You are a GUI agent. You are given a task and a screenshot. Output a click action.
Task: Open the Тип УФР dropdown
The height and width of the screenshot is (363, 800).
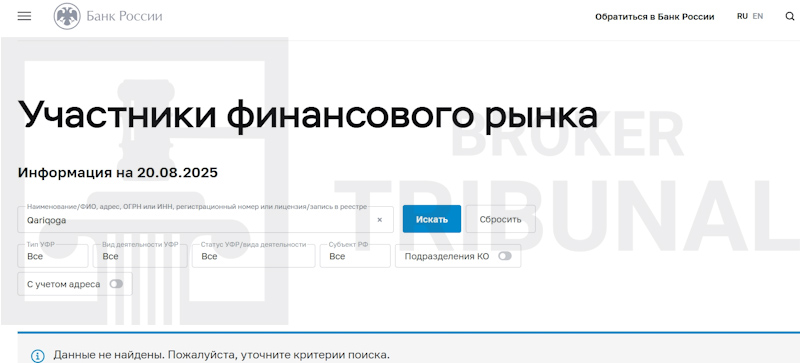tap(53, 256)
